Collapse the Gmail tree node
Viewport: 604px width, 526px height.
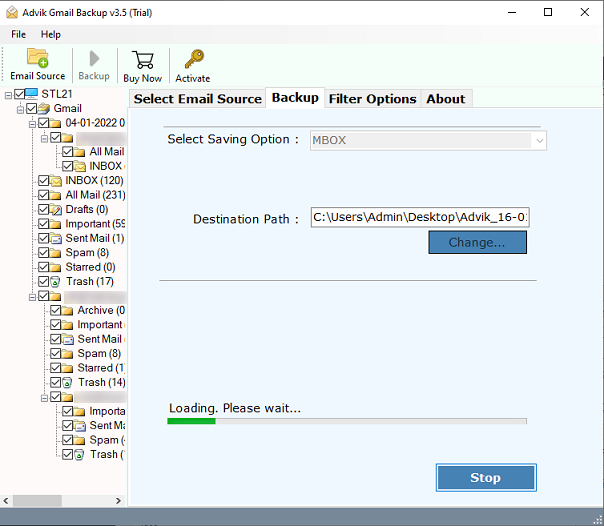(x=20, y=110)
